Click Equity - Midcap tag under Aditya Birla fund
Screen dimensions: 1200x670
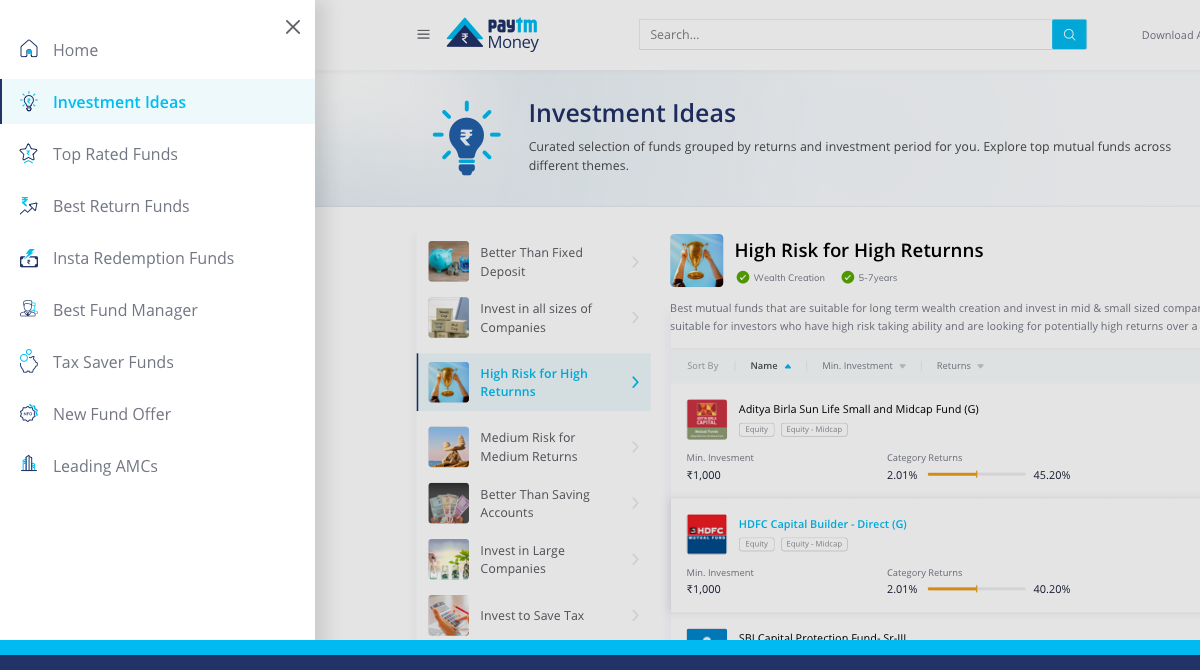coord(814,429)
